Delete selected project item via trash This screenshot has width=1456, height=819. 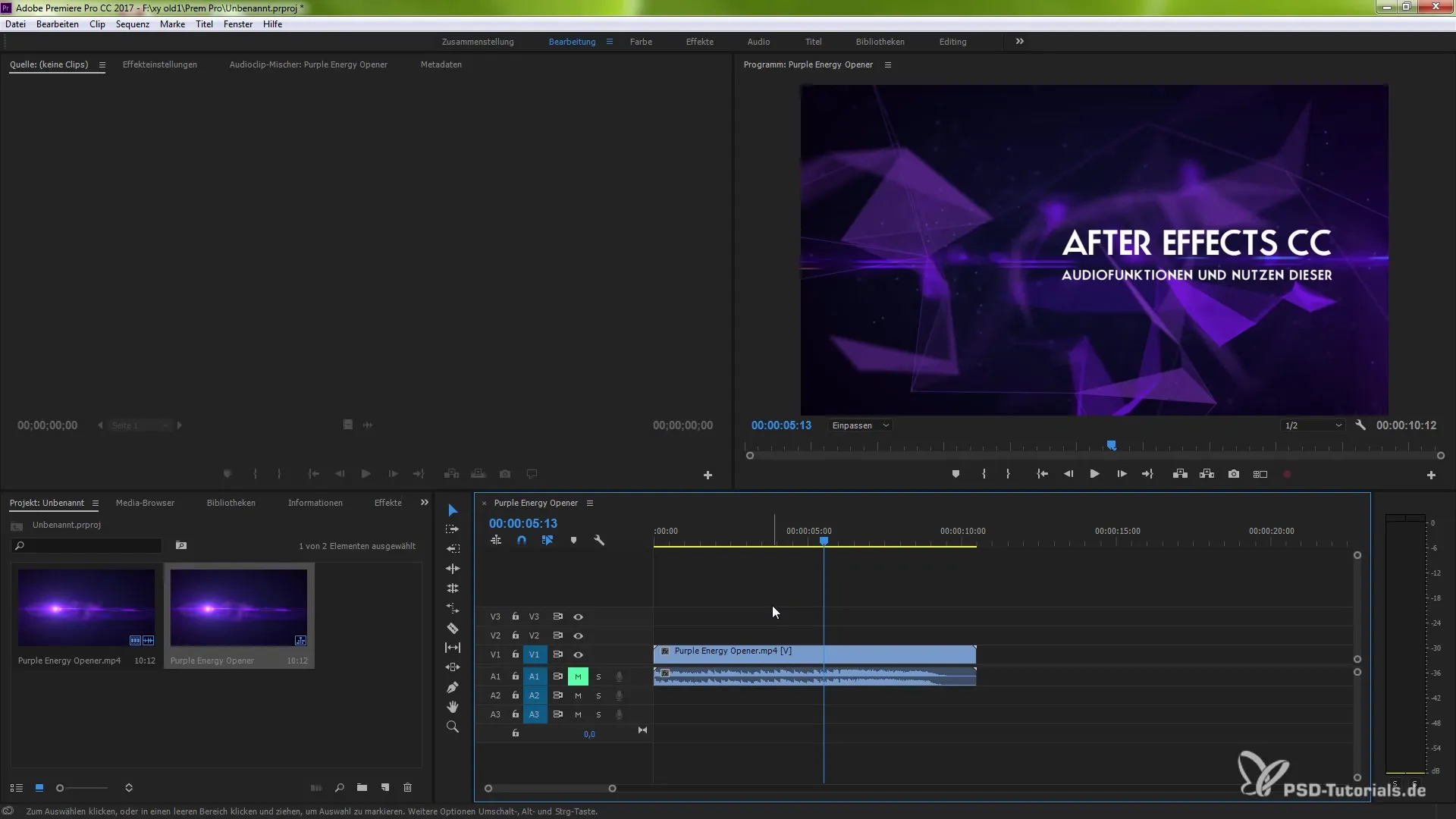[407, 788]
